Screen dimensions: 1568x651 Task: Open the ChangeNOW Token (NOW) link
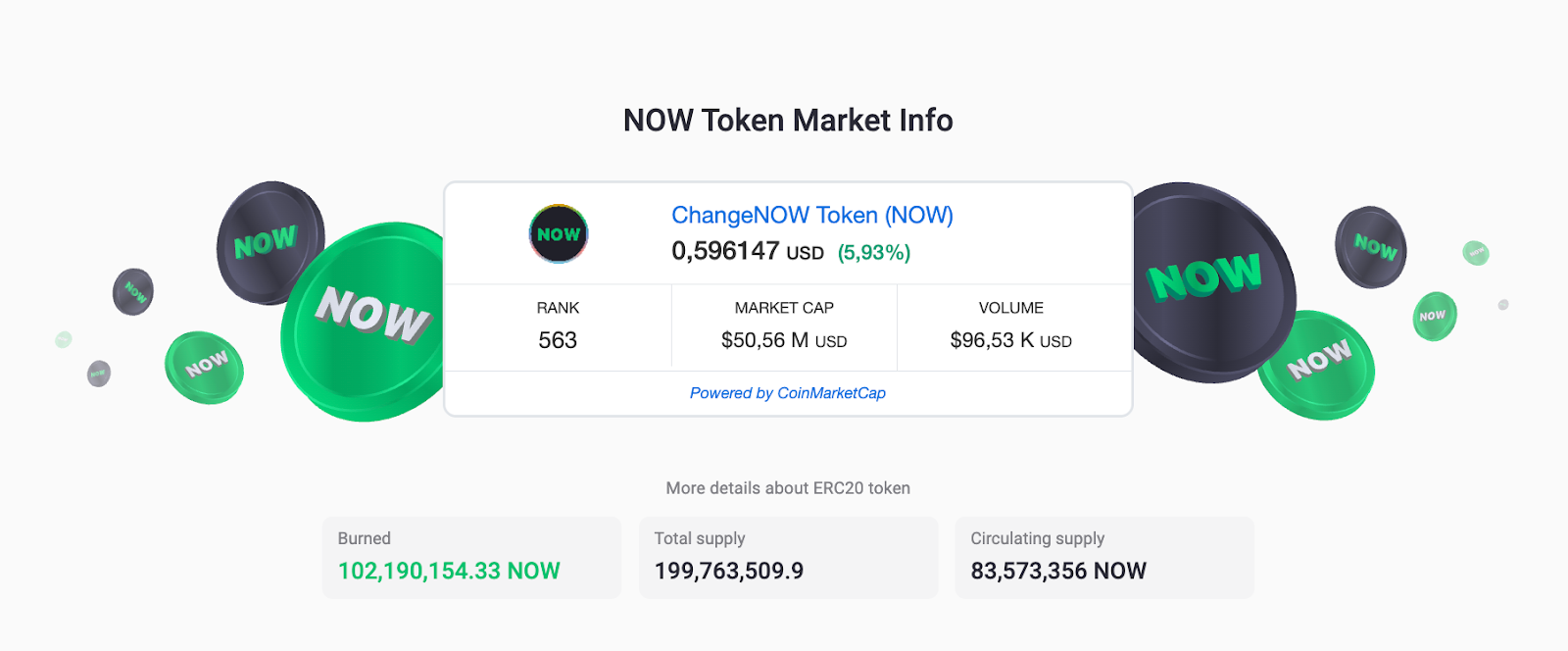tap(810, 215)
